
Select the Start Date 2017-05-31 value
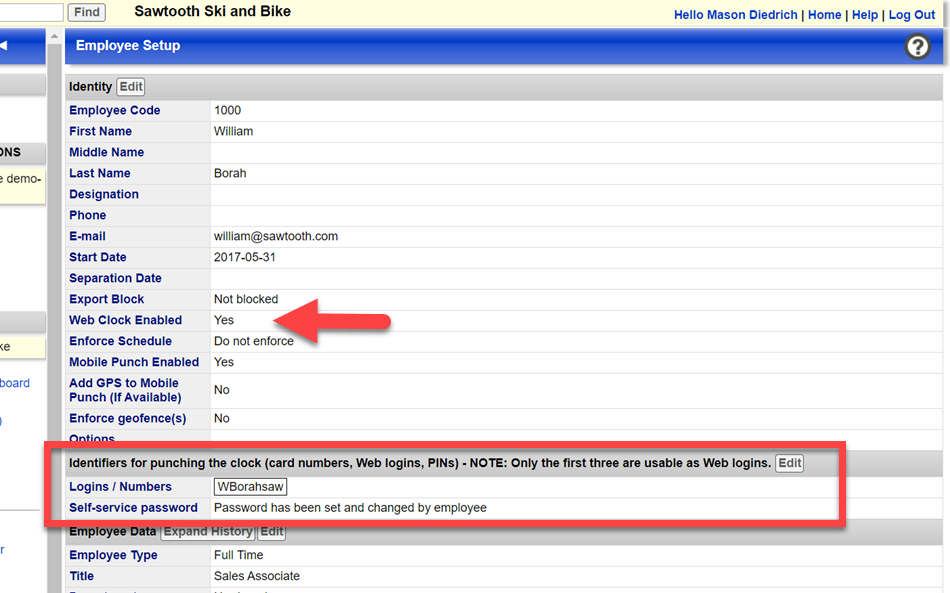coord(245,257)
